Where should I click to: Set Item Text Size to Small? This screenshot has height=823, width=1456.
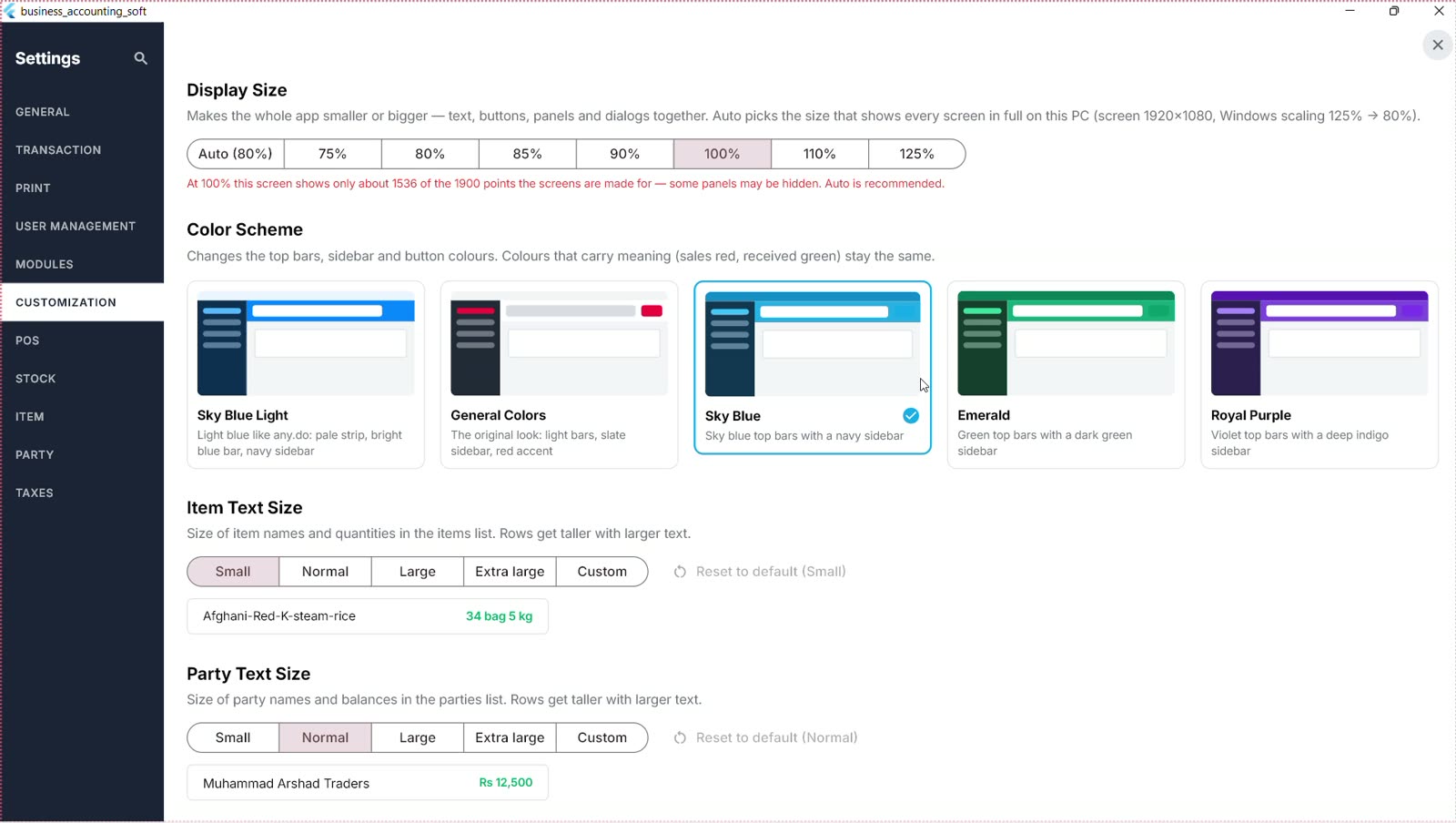(x=233, y=572)
